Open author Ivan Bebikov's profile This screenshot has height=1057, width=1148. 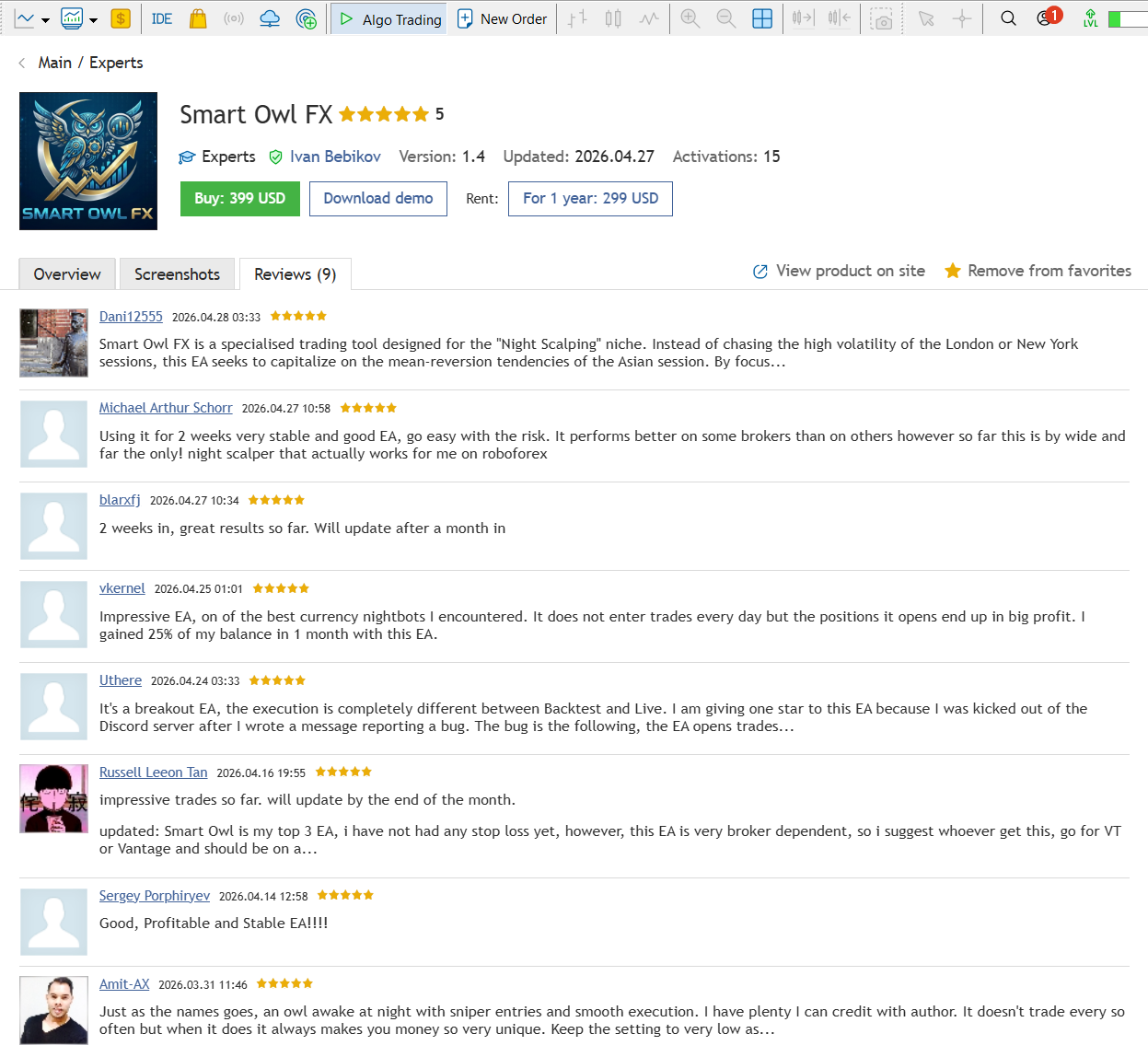335,157
